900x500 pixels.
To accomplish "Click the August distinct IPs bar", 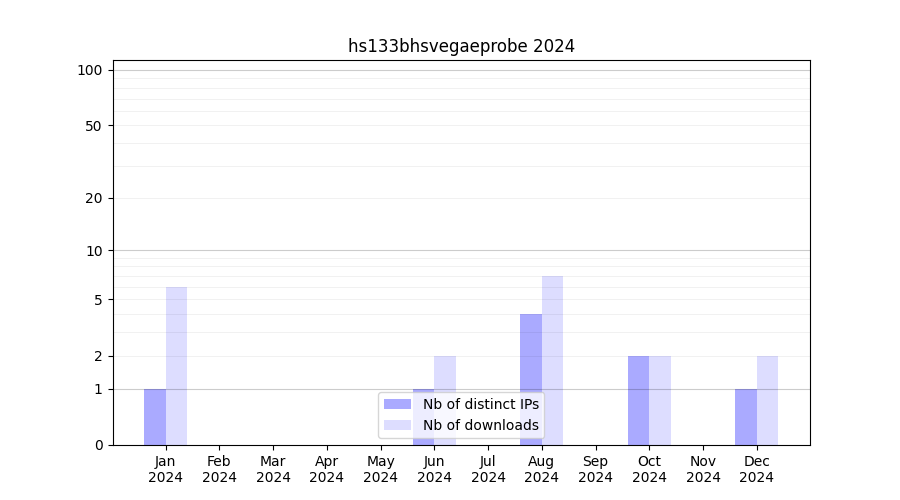I will [531, 379].
